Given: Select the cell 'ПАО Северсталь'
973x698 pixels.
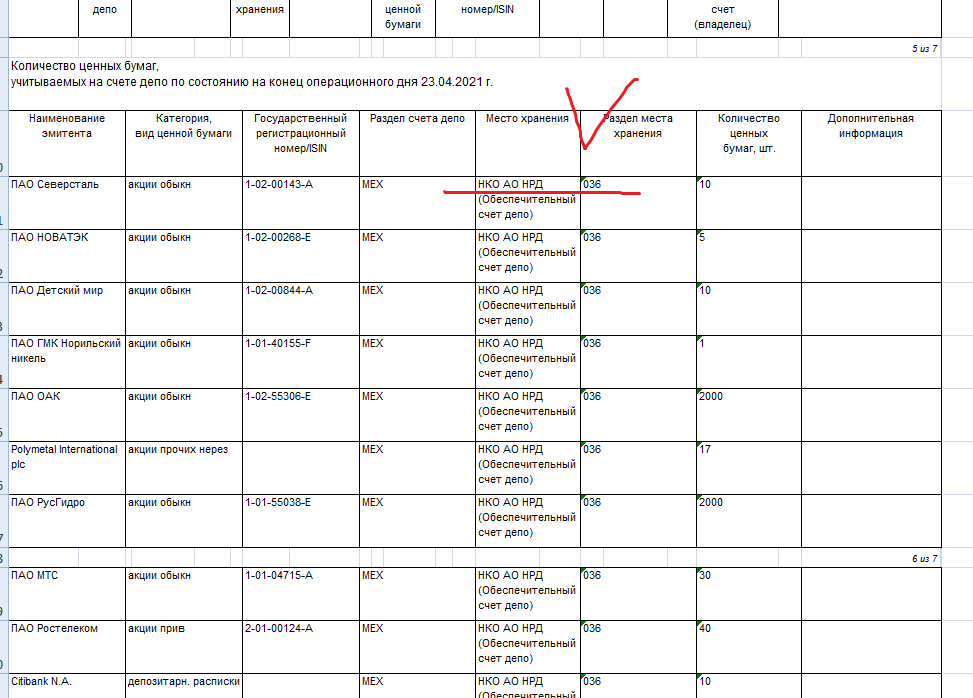Looking at the screenshot, I should (x=67, y=203).
